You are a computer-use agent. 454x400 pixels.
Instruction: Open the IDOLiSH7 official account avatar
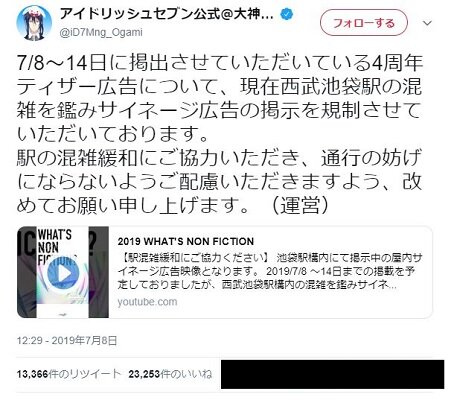click(x=34, y=23)
